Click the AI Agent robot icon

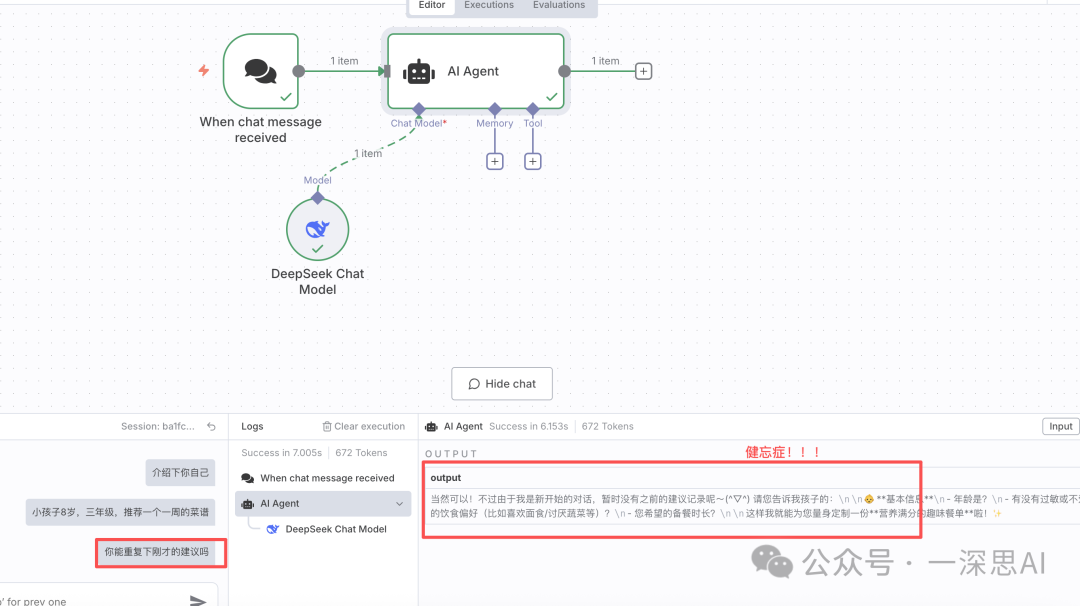[x=418, y=72]
